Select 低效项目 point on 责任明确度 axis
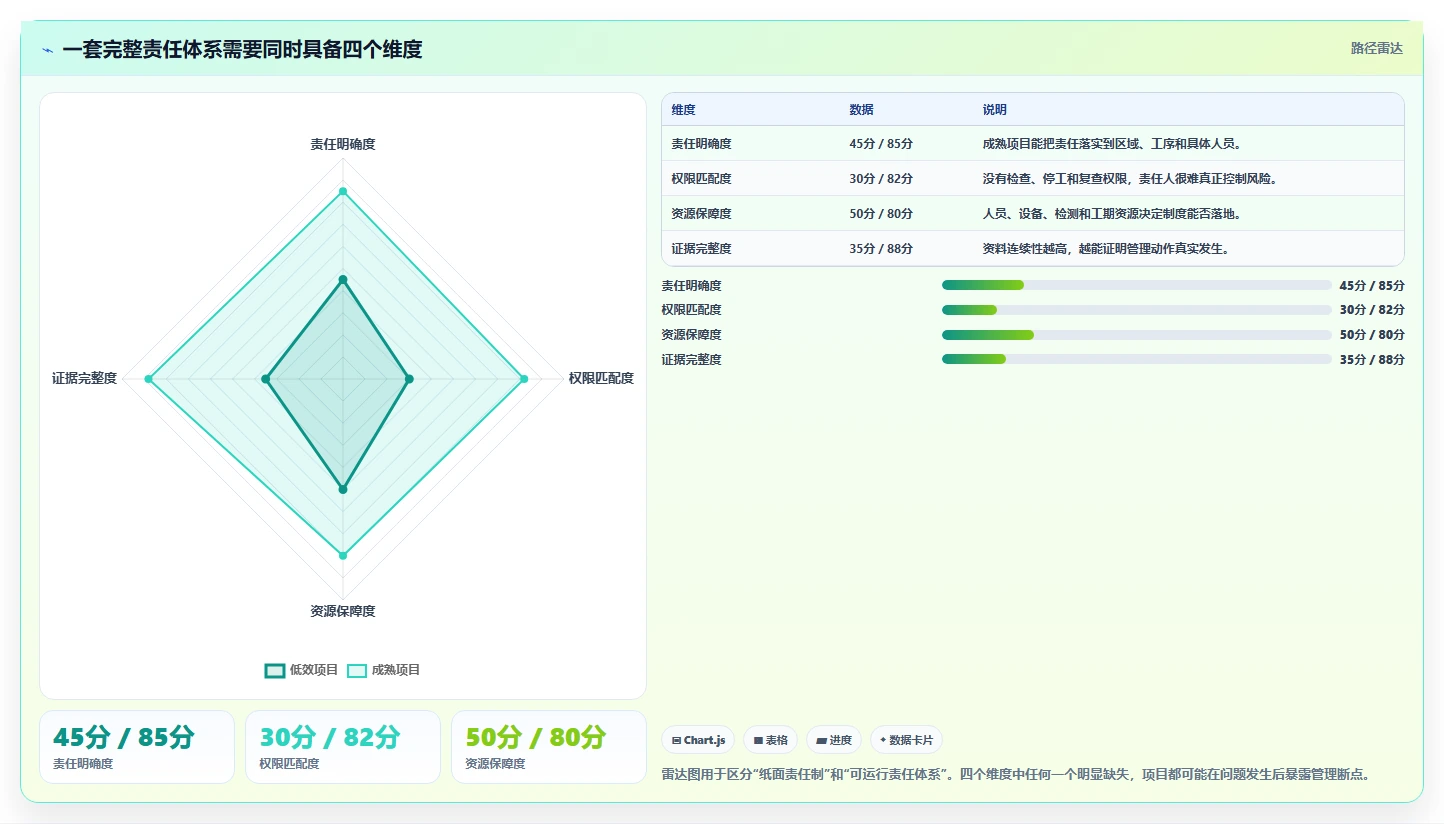 pos(343,279)
